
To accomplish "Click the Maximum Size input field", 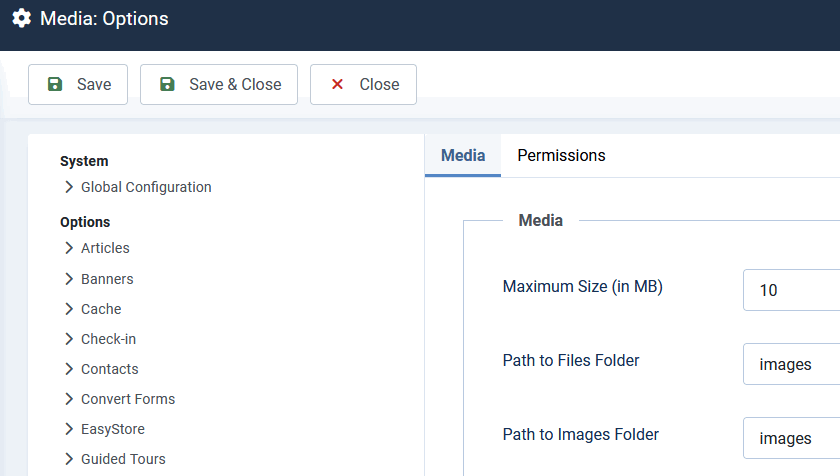I will (x=791, y=291).
